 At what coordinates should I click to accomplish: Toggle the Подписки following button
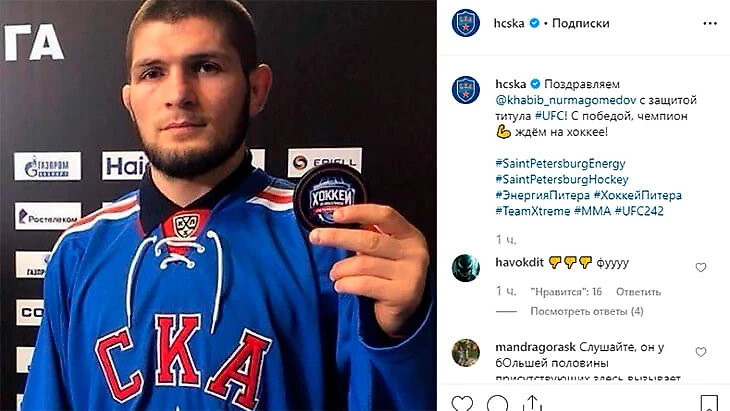point(580,23)
